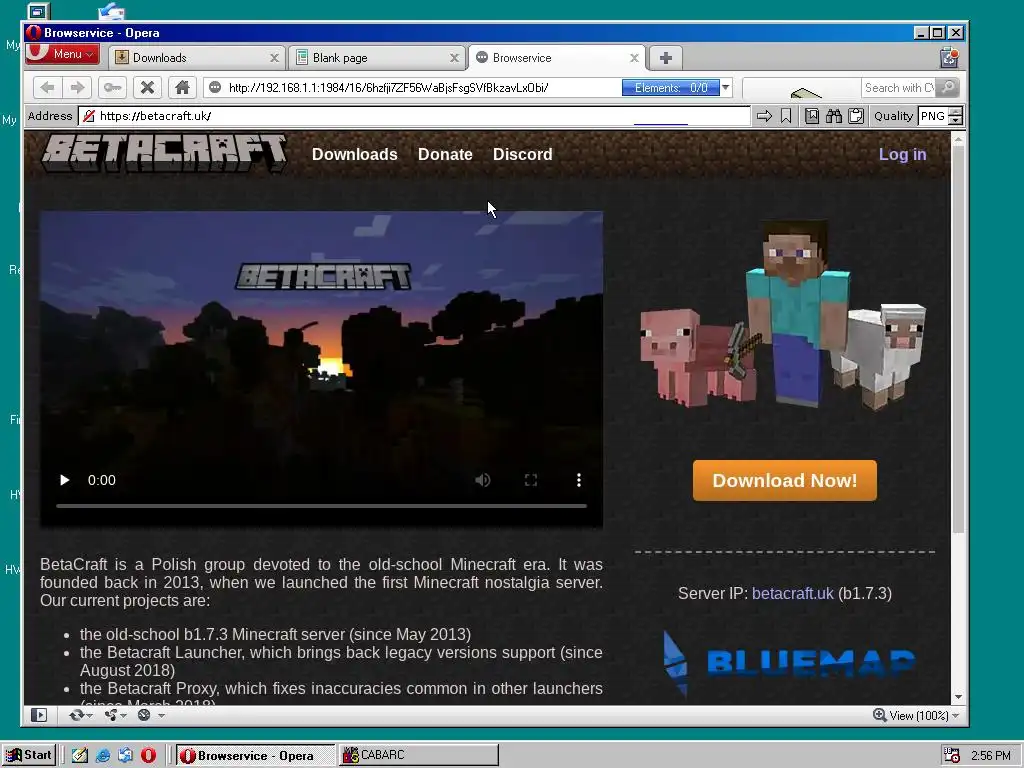
Task: Switch to the Downloads tab
Action: pos(197,57)
